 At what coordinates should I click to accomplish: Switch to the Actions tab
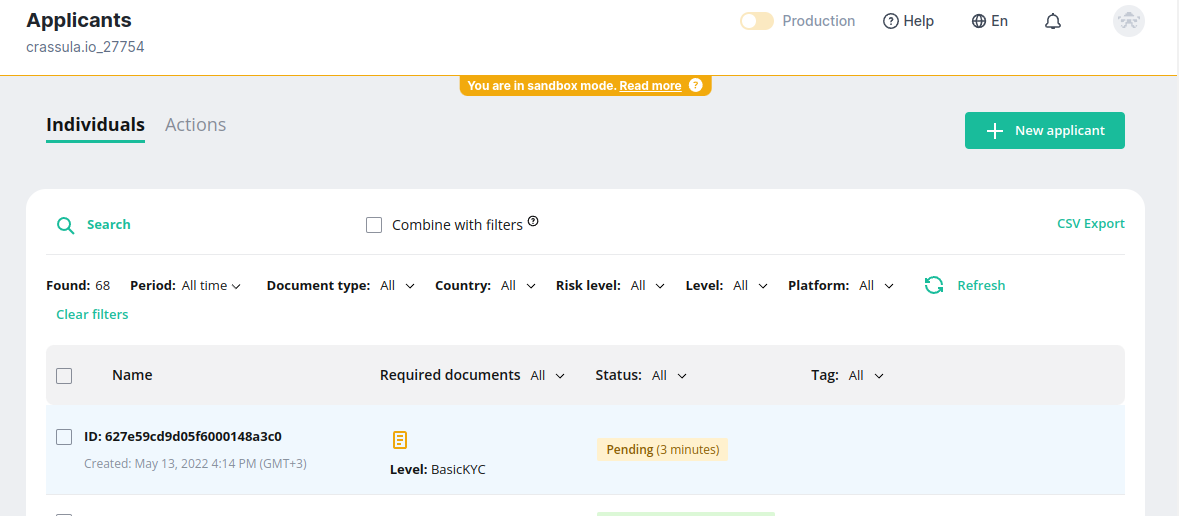[195, 125]
